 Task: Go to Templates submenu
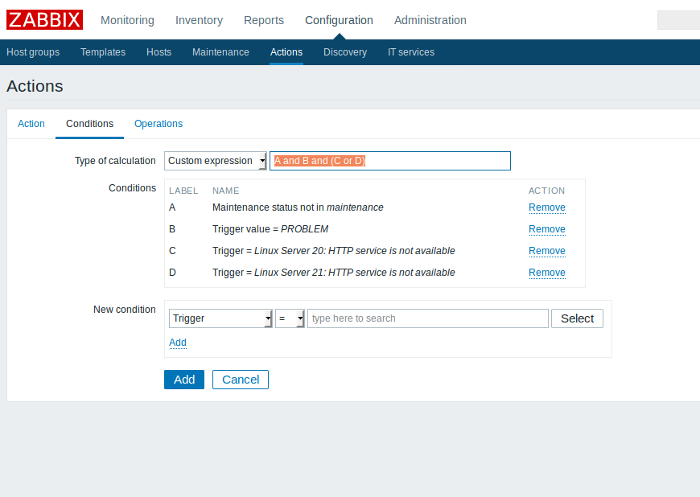(x=103, y=52)
